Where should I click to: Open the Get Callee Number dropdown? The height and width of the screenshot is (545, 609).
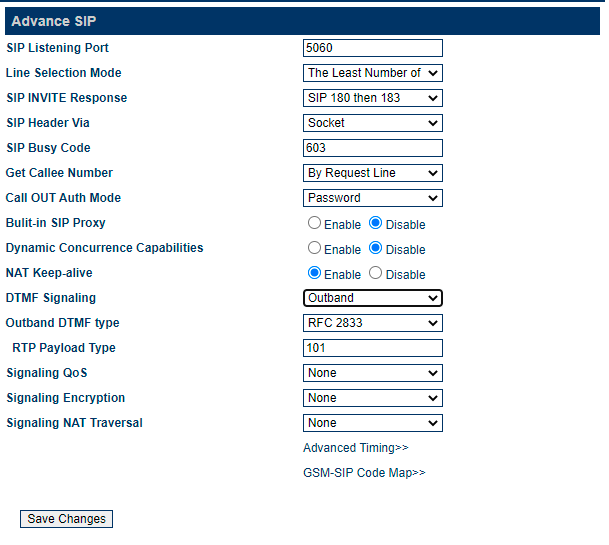pyautogui.click(x=372, y=173)
